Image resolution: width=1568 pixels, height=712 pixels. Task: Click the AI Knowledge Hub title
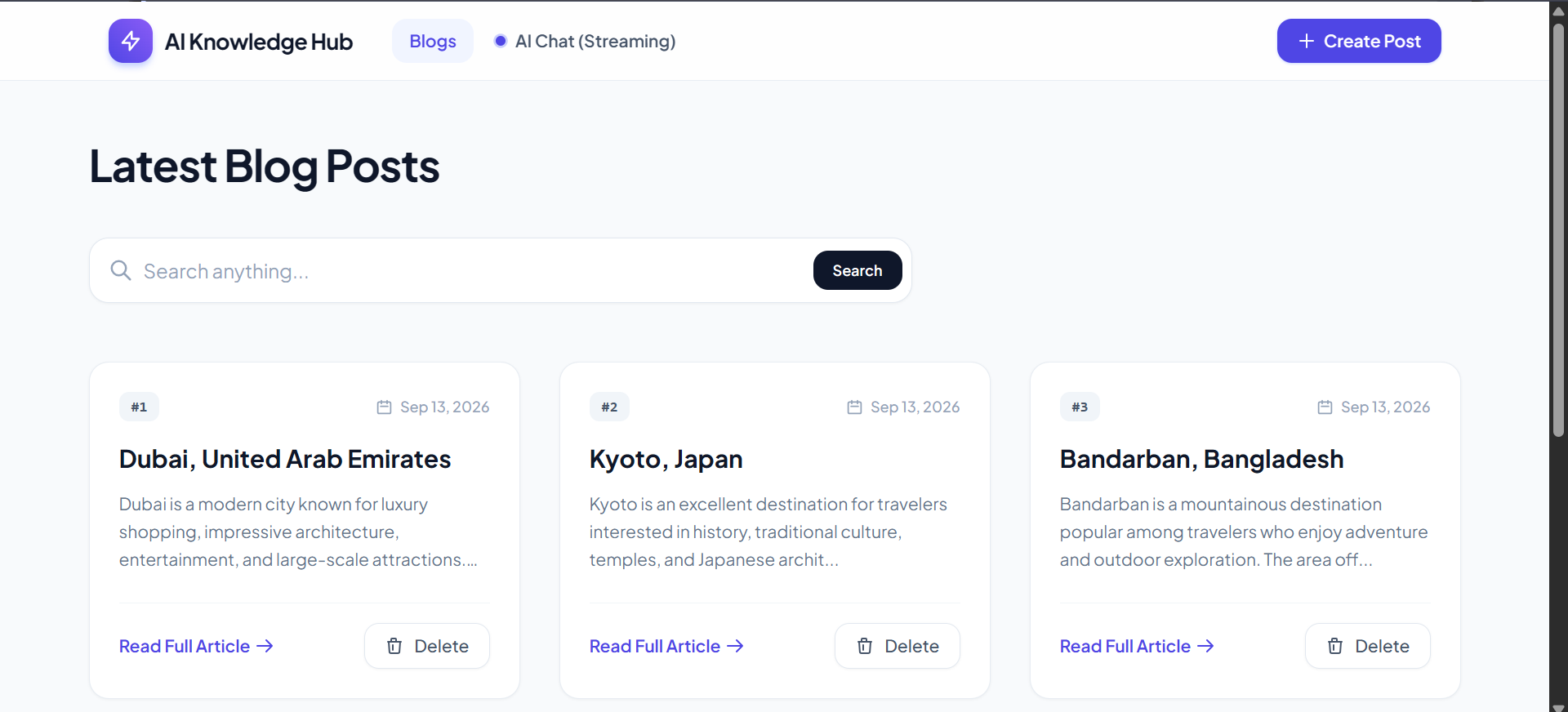pyautogui.click(x=259, y=42)
